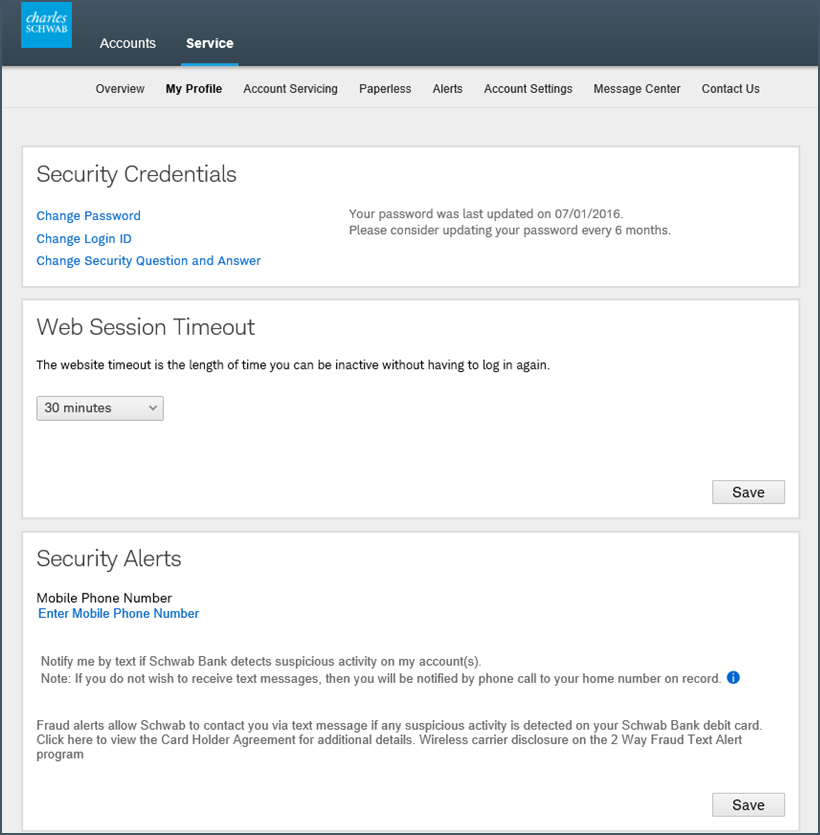Click the 'Notify me by text' sentence
The height and width of the screenshot is (835, 820).
point(261,661)
